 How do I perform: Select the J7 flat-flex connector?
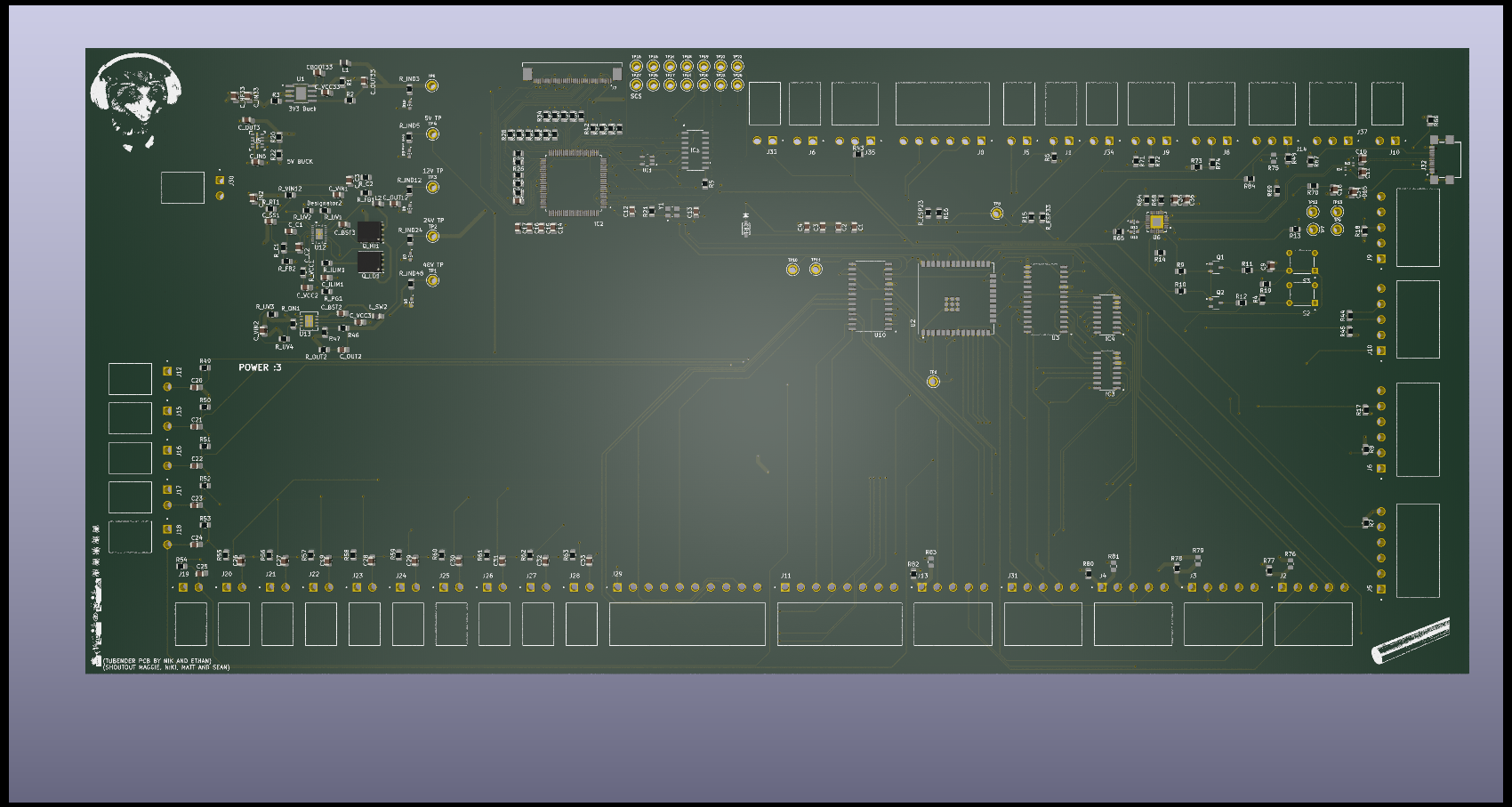pos(572,73)
